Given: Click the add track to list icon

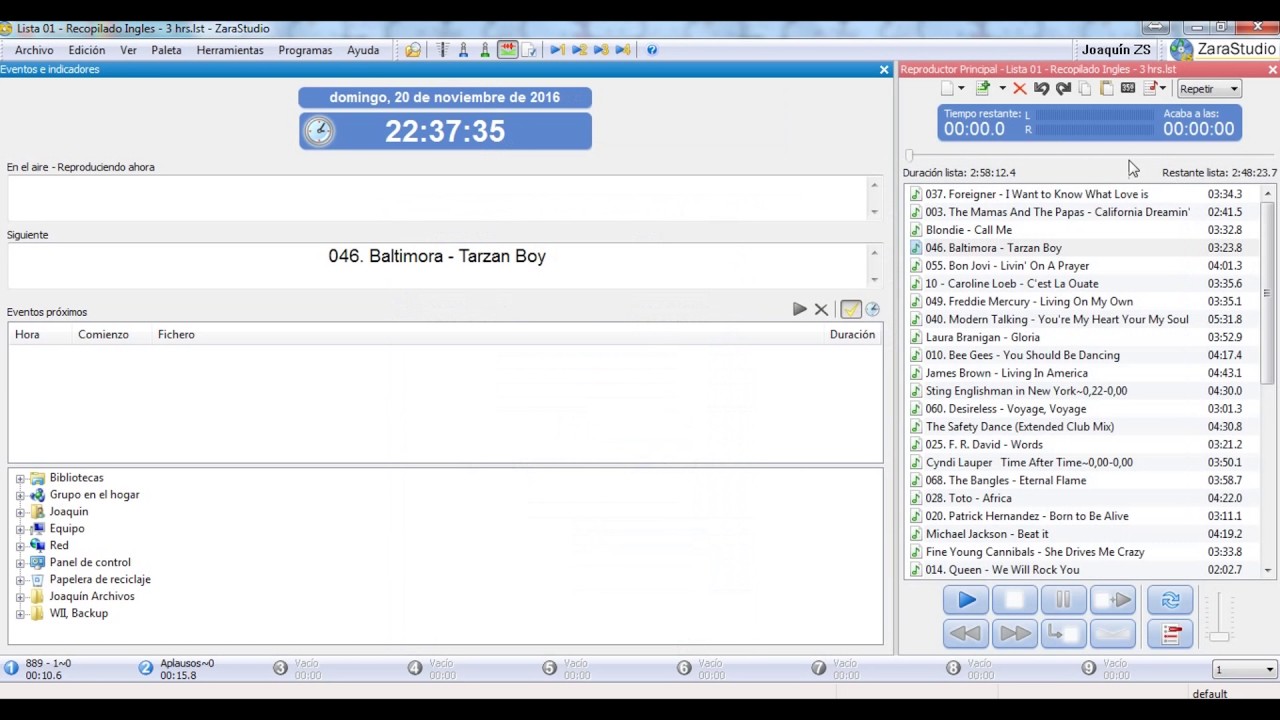Looking at the screenshot, I should coord(983,89).
